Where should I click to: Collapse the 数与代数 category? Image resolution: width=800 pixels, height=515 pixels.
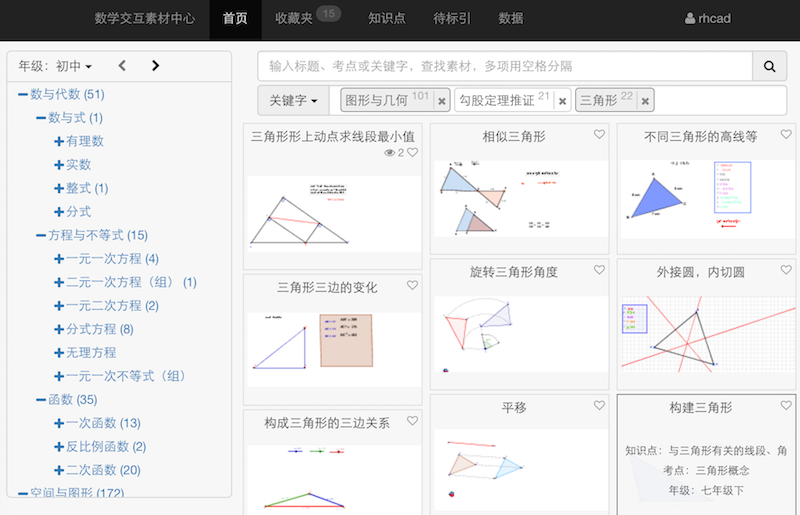click(x=23, y=95)
